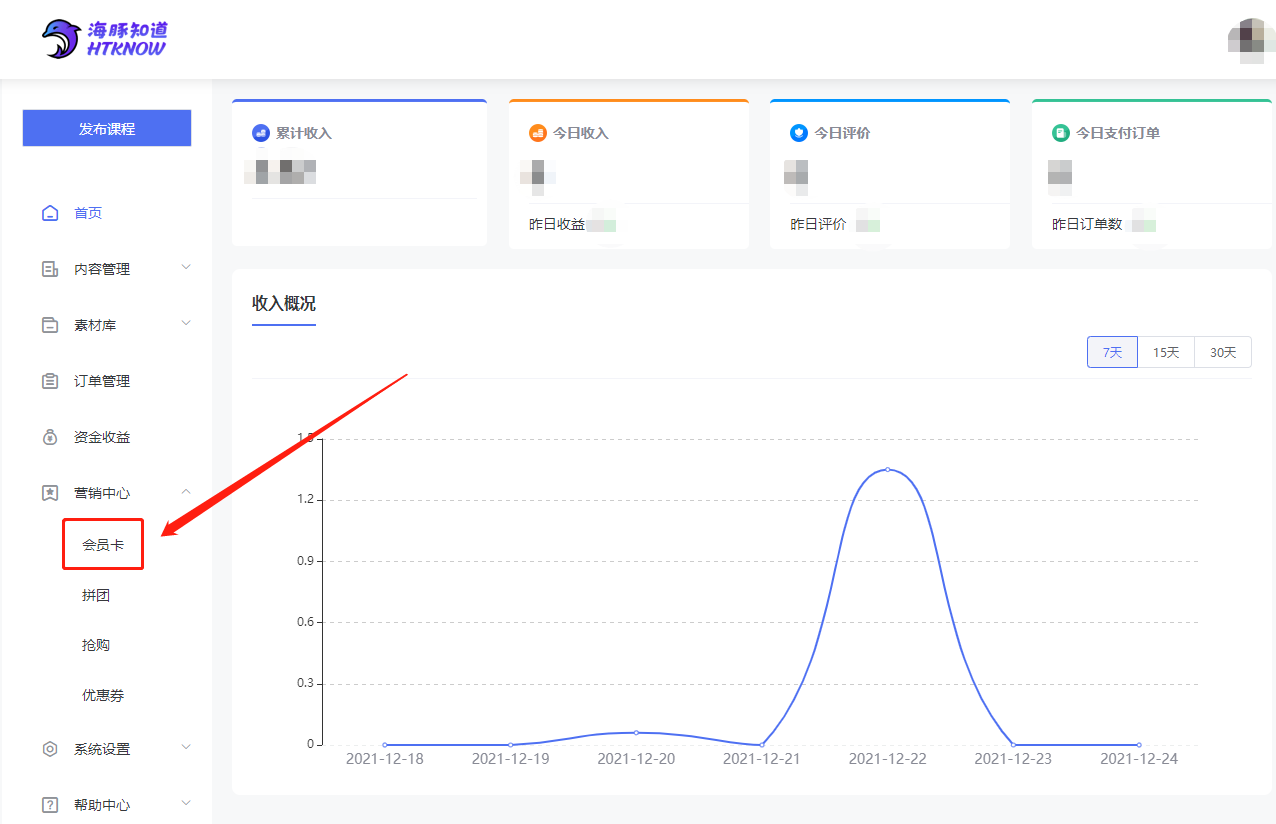The width and height of the screenshot is (1276, 824).
Task: Click the 系统设置 gear icon
Action: 50,749
